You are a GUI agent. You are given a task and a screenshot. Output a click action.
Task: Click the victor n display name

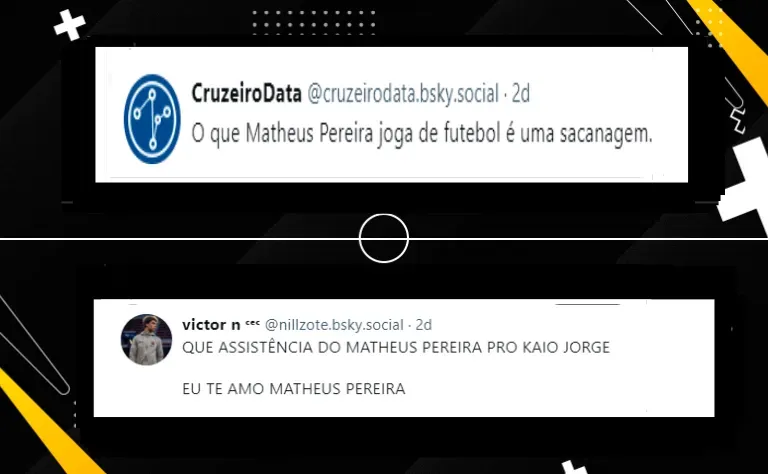[211, 325]
